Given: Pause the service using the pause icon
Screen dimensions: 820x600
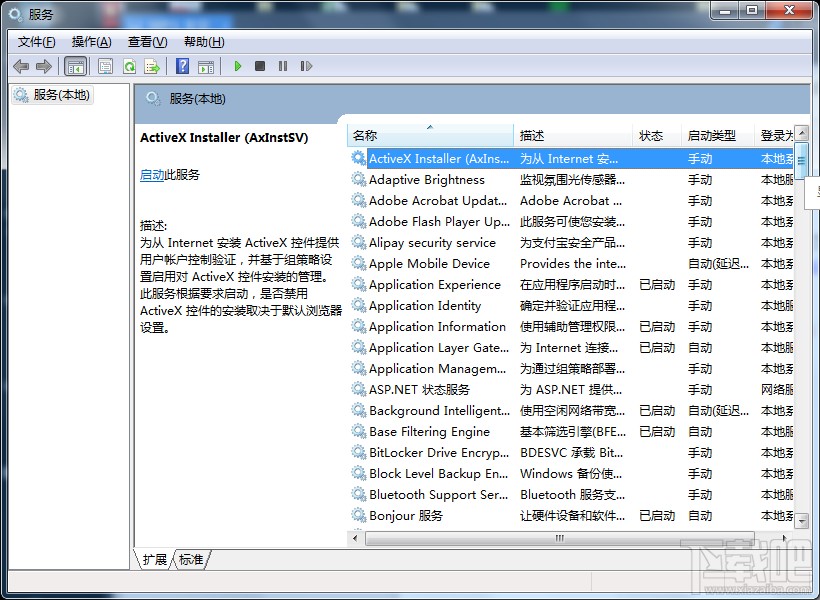Looking at the screenshot, I should pyautogui.click(x=281, y=65).
